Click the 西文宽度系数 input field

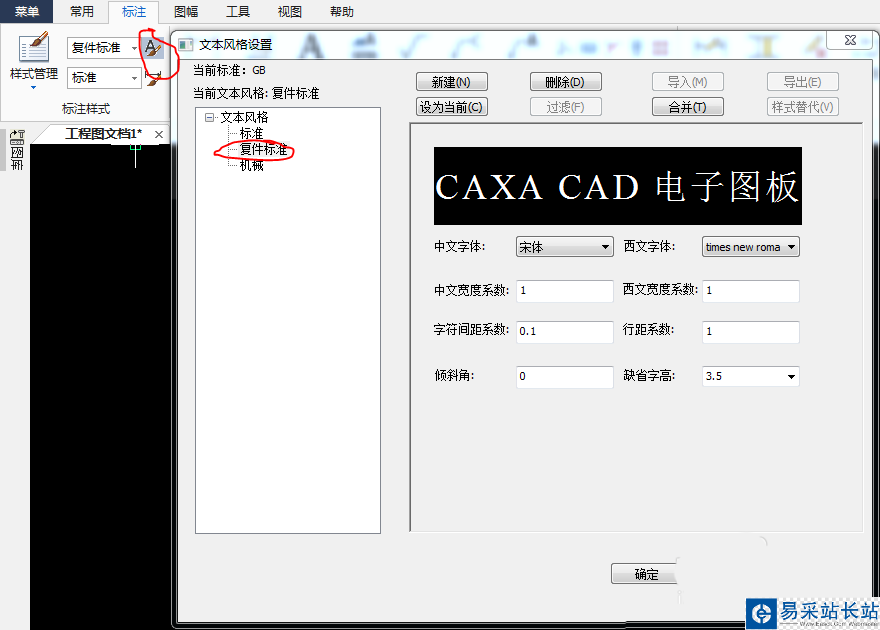click(750, 291)
